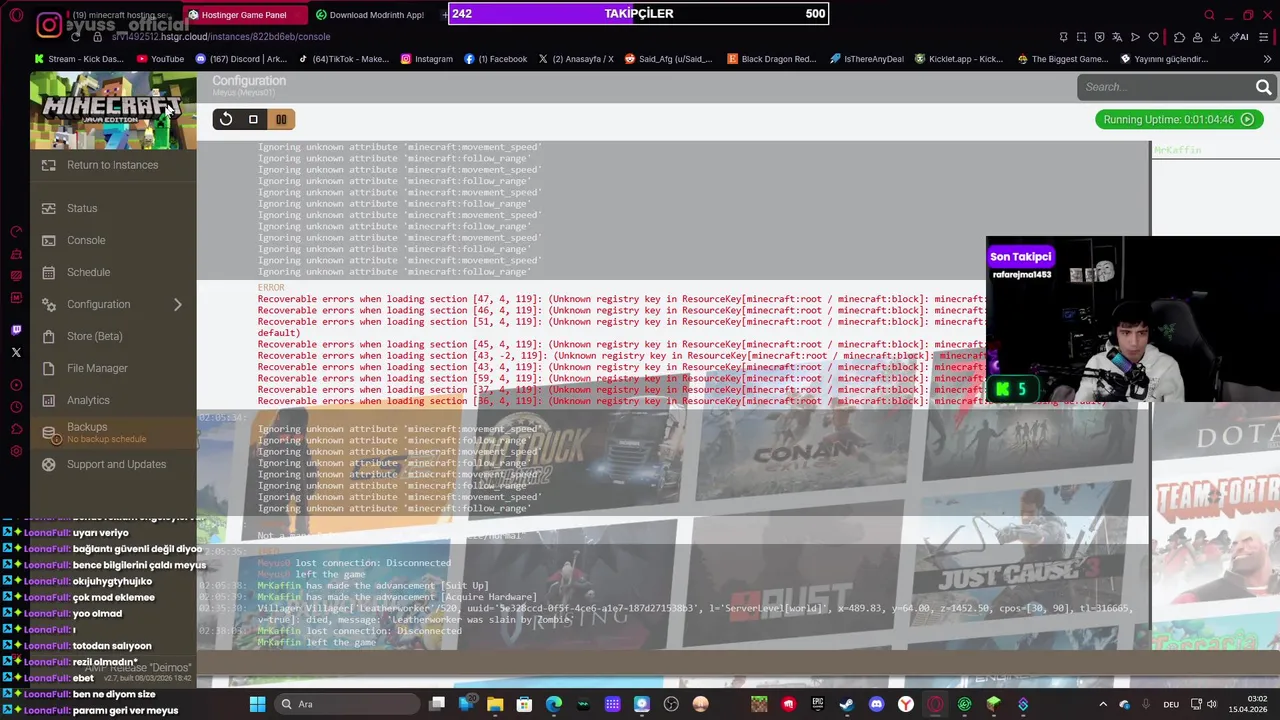1280x720 pixels.
Task: Open the Windows Start menu
Action: [x=257, y=704]
